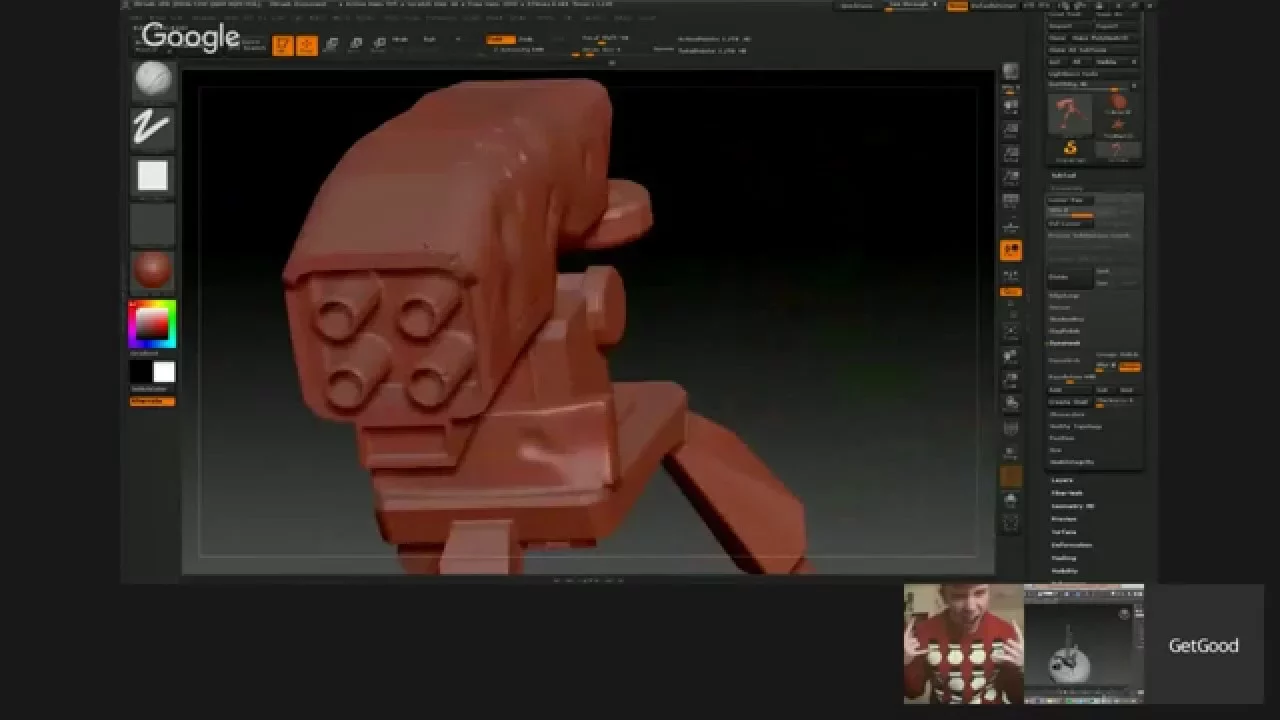Select the red sphere tool thumbnail
The image size is (1280, 720).
click(1119, 103)
